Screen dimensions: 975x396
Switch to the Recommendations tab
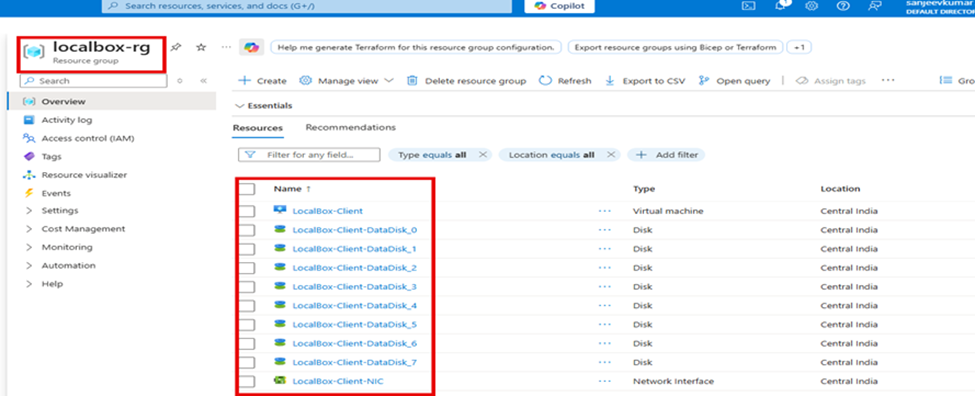(x=351, y=127)
